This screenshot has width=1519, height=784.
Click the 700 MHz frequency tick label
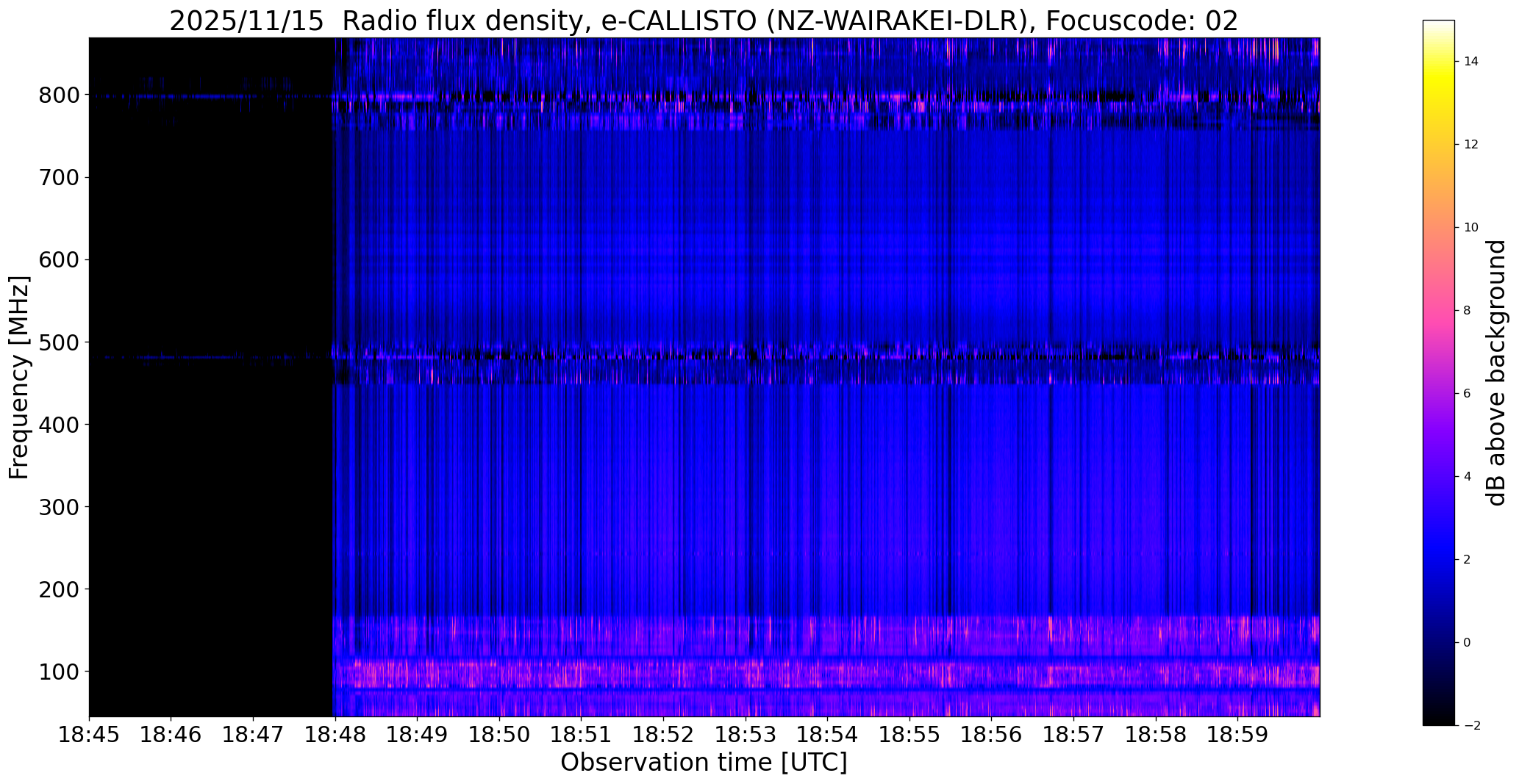point(58,178)
